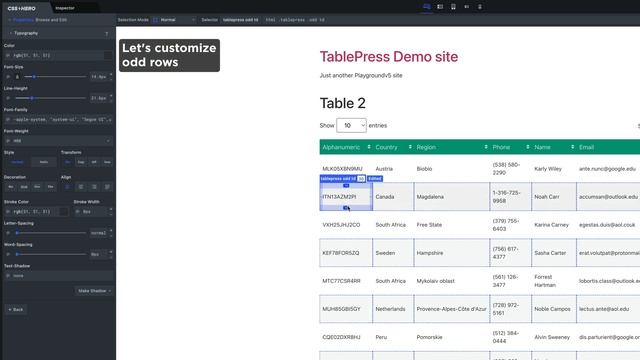Click the Word-Spacing slider
Screen dimensions: 640x360
pos(51,254)
